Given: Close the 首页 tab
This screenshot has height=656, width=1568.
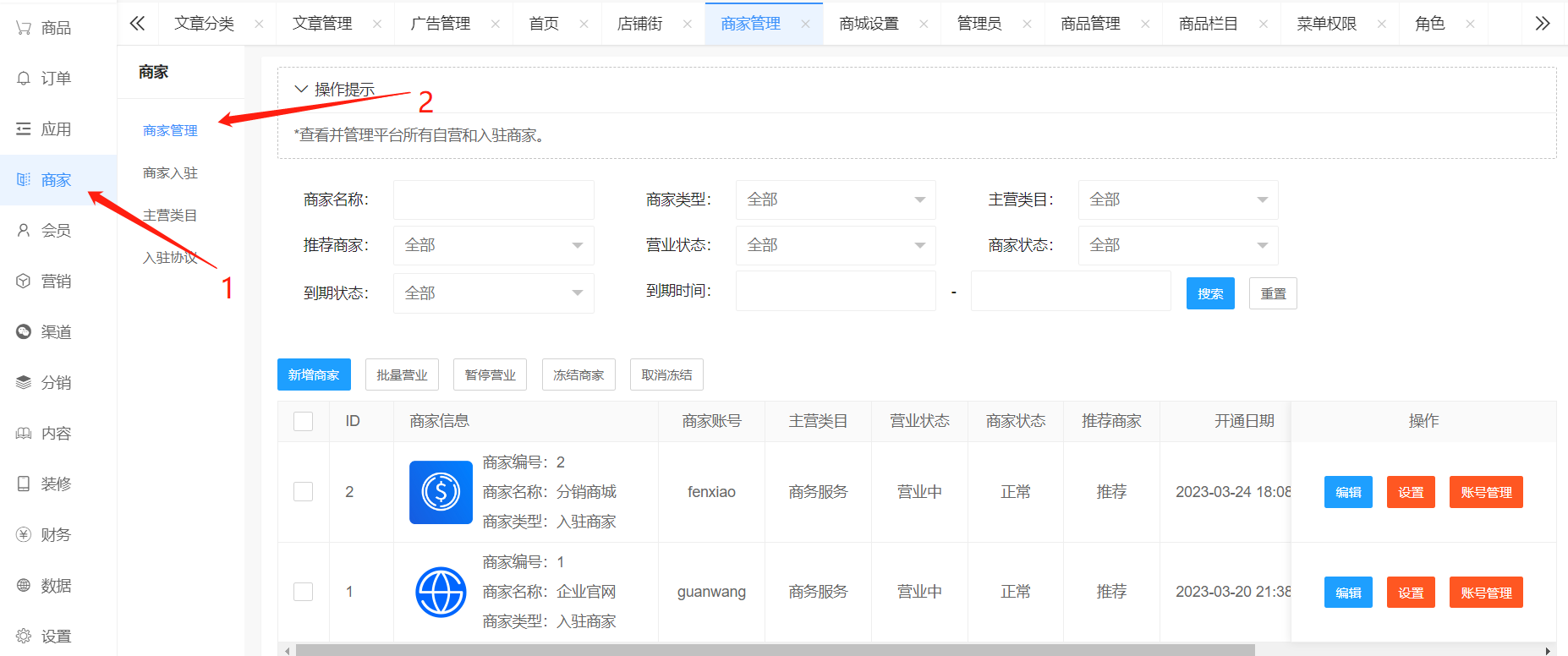Looking at the screenshot, I should 584,25.
